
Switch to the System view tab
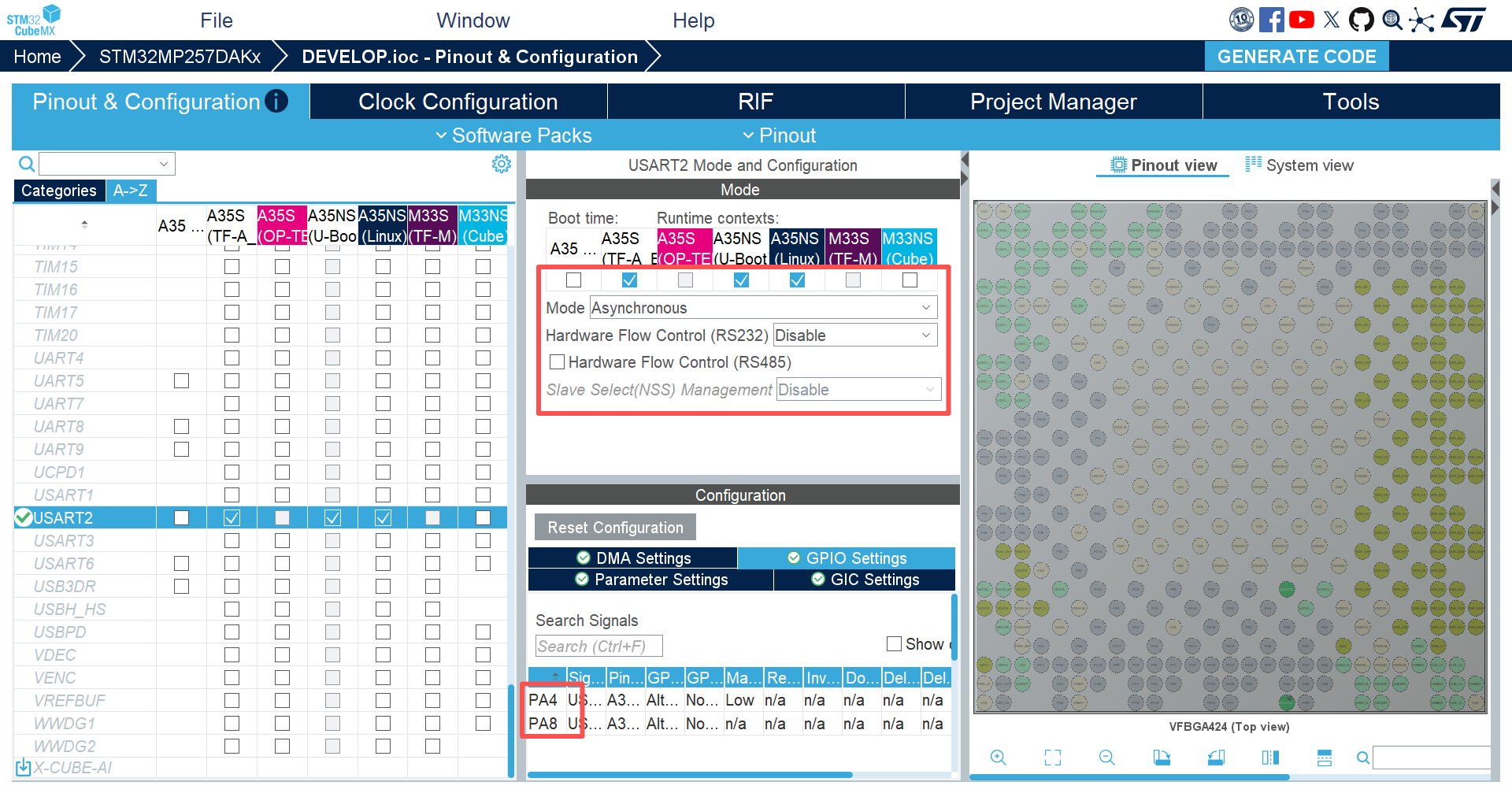[x=1299, y=165]
